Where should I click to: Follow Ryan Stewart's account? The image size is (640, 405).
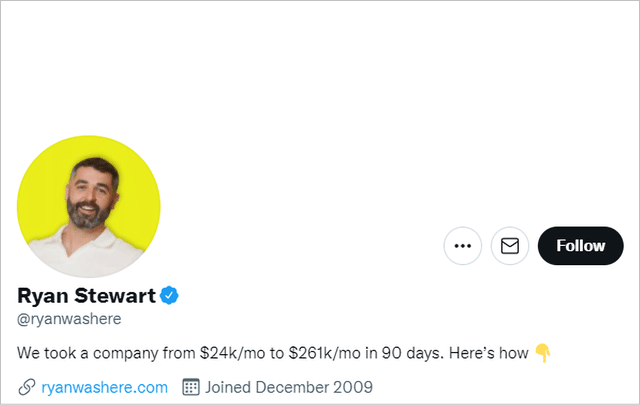[580, 246]
